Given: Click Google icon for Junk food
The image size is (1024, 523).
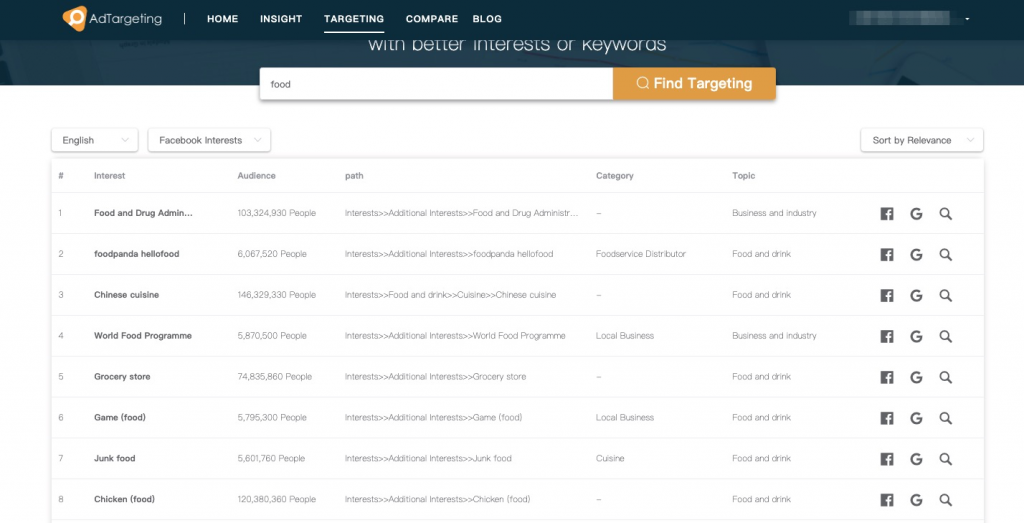Looking at the screenshot, I should pyautogui.click(x=916, y=459).
